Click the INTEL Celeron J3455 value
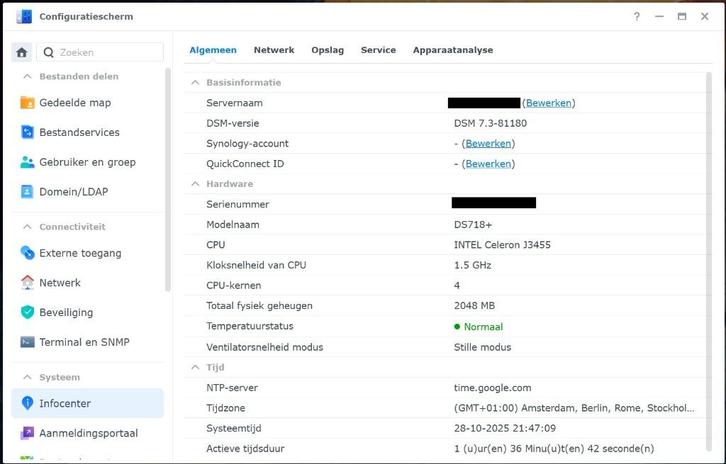The height and width of the screenshot is (464, 726). point(502,245)
